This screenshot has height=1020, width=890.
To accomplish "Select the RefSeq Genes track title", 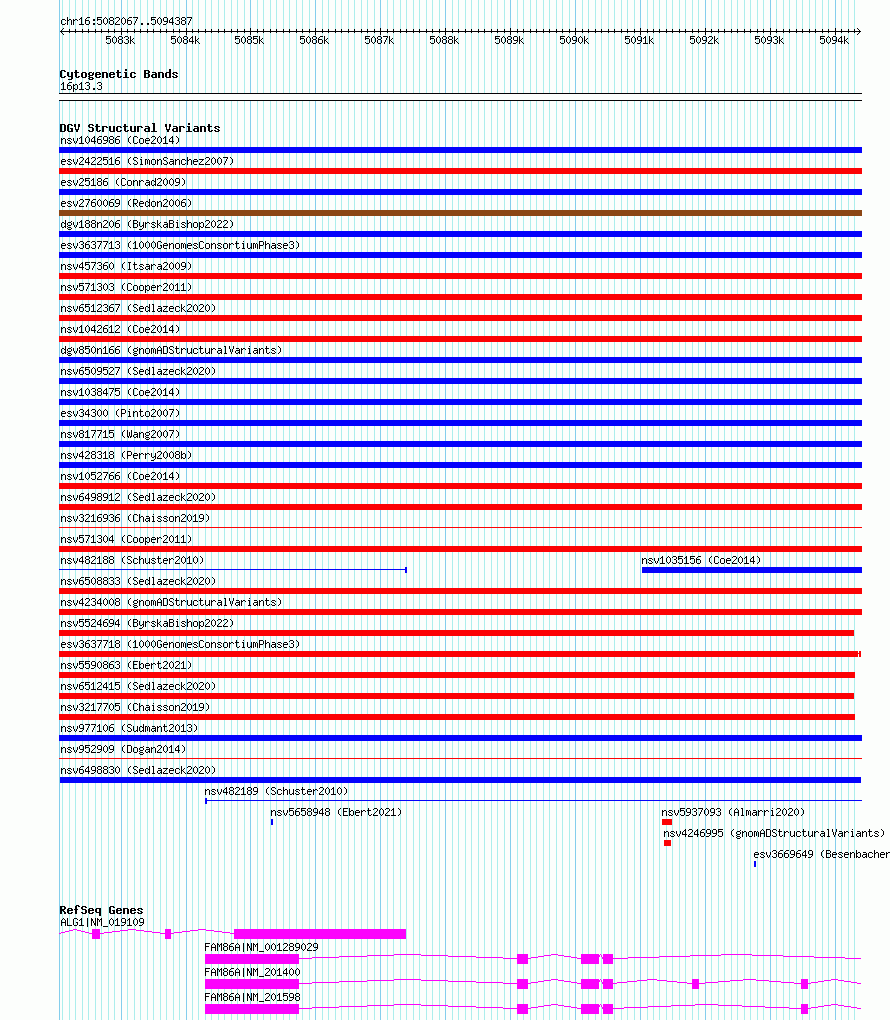I will point(101,910).
